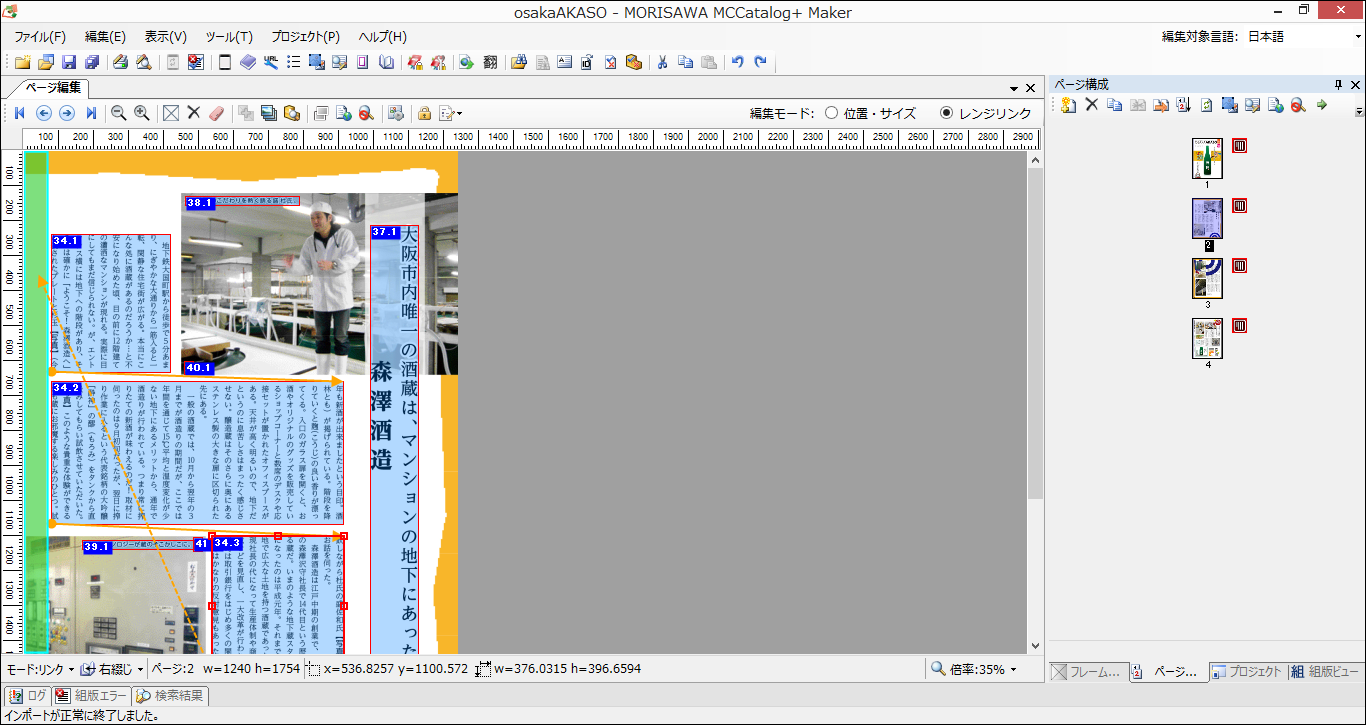Viewport: 1366px width, 725px height.
Task: Click the open folder icon
Action: 46,62
